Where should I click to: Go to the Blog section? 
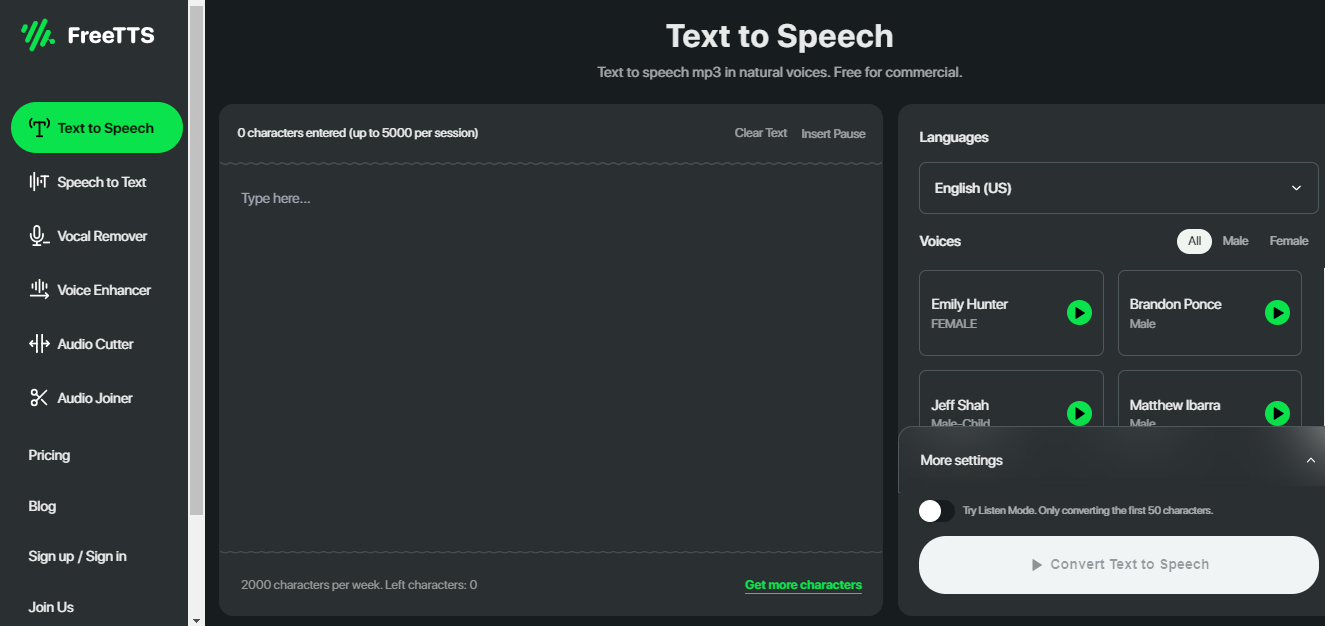coord(41,506)
